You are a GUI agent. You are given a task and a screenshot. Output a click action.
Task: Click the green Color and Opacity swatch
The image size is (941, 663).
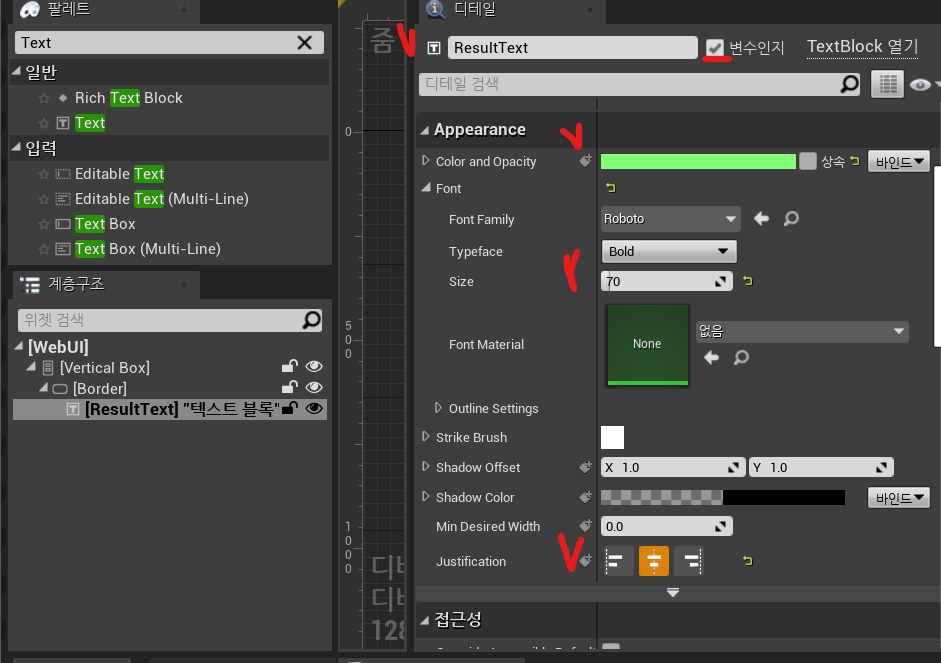[x=698, y=161]
